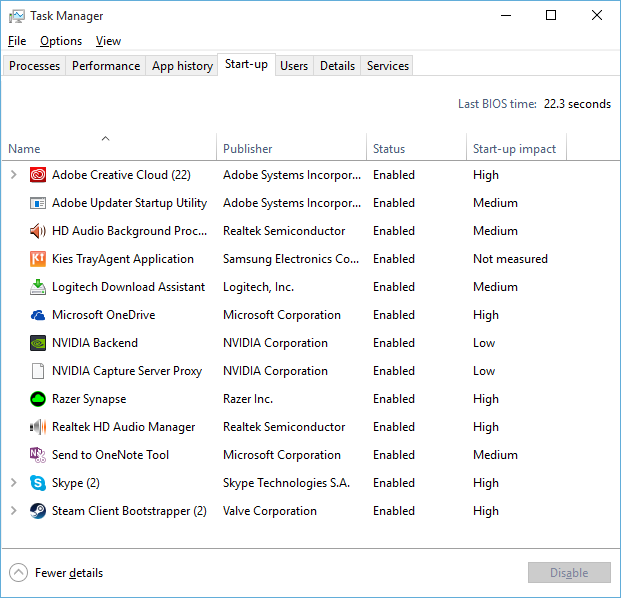Select the NVIDIA Backend entry
The image size is (621, 598).
(x=95, y=343)
